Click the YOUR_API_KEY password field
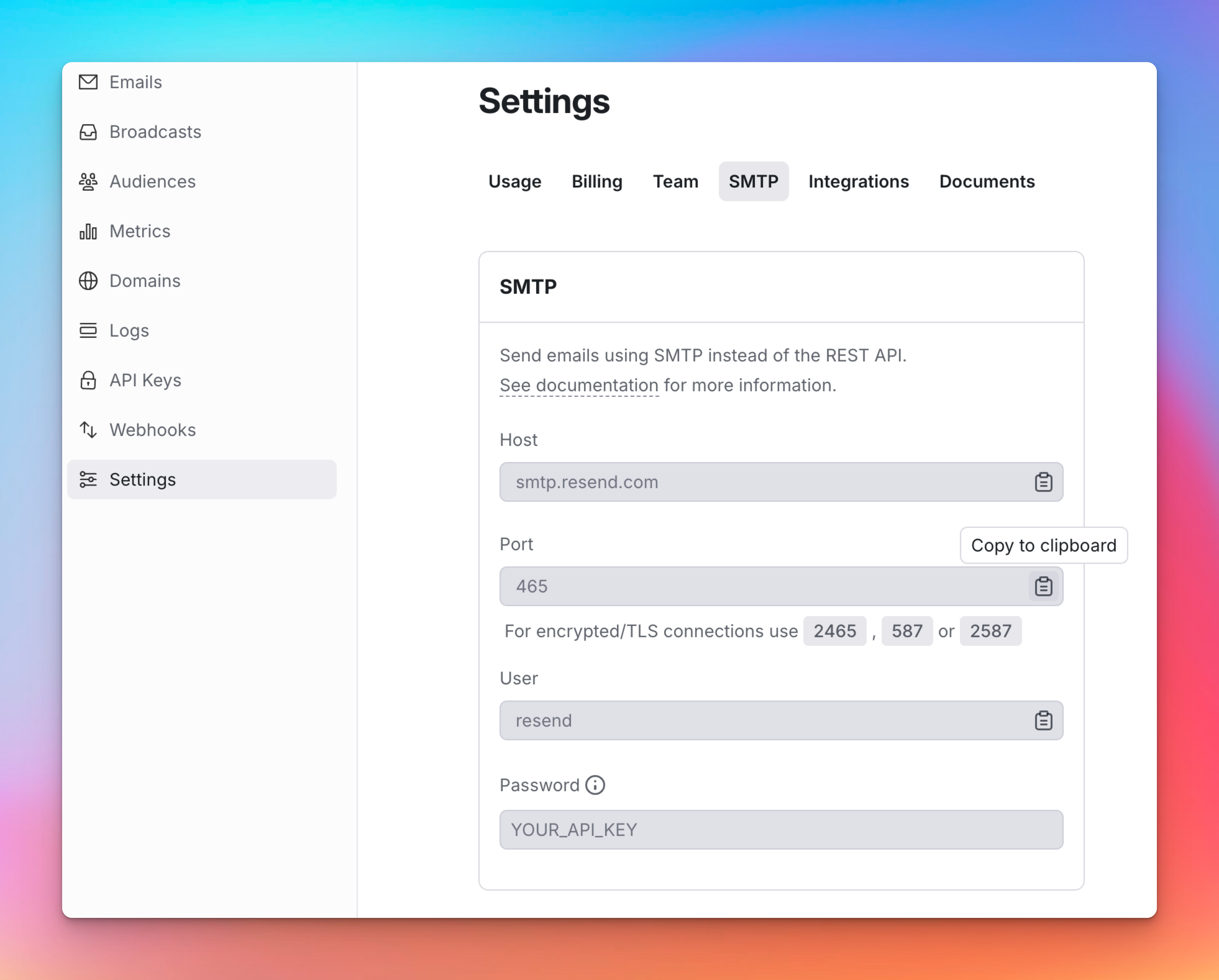Screen dimensions: 1219x980 click(780, 830)
